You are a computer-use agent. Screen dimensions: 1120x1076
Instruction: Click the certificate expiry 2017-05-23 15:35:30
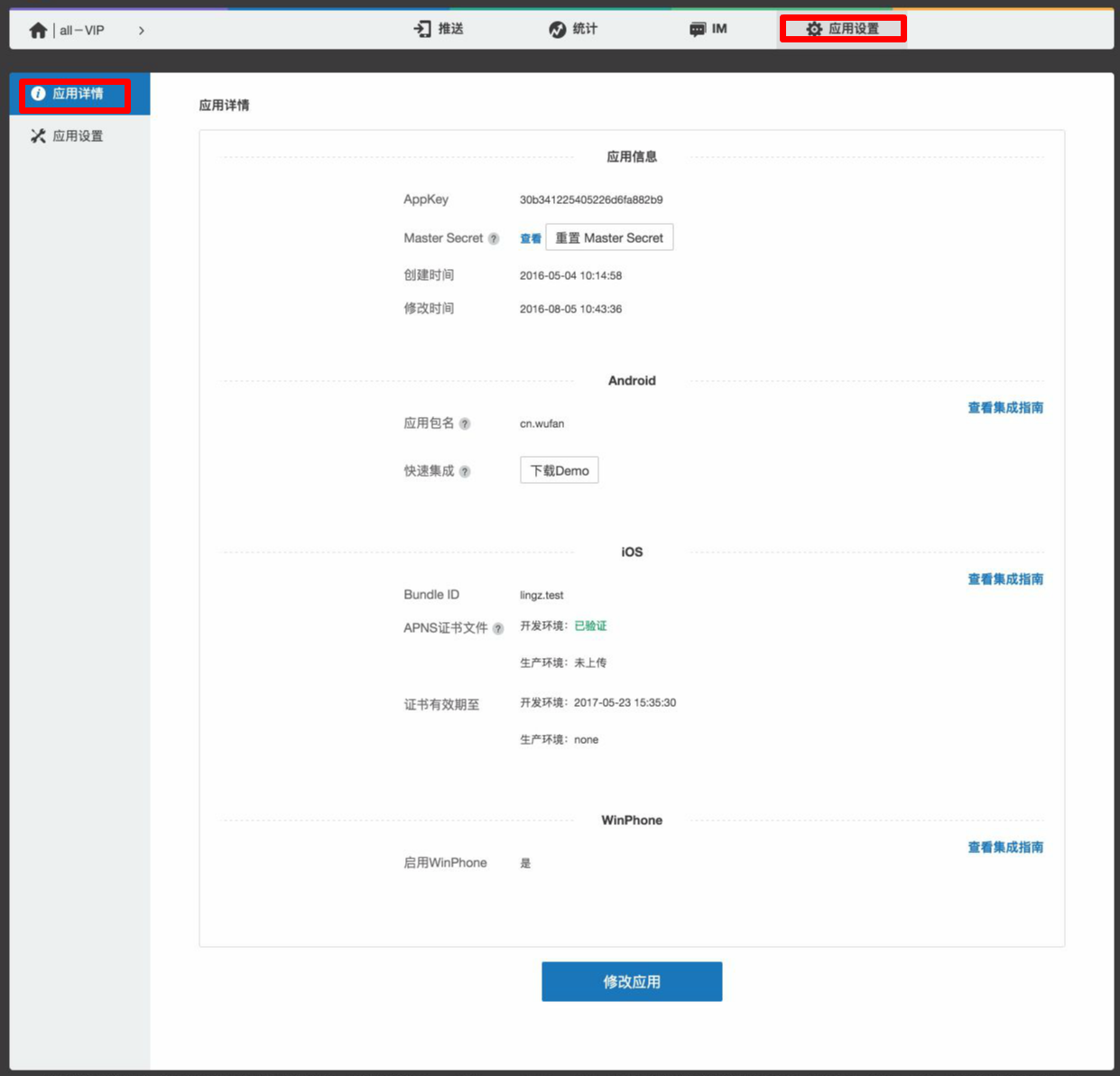click(x=625, y=702)
